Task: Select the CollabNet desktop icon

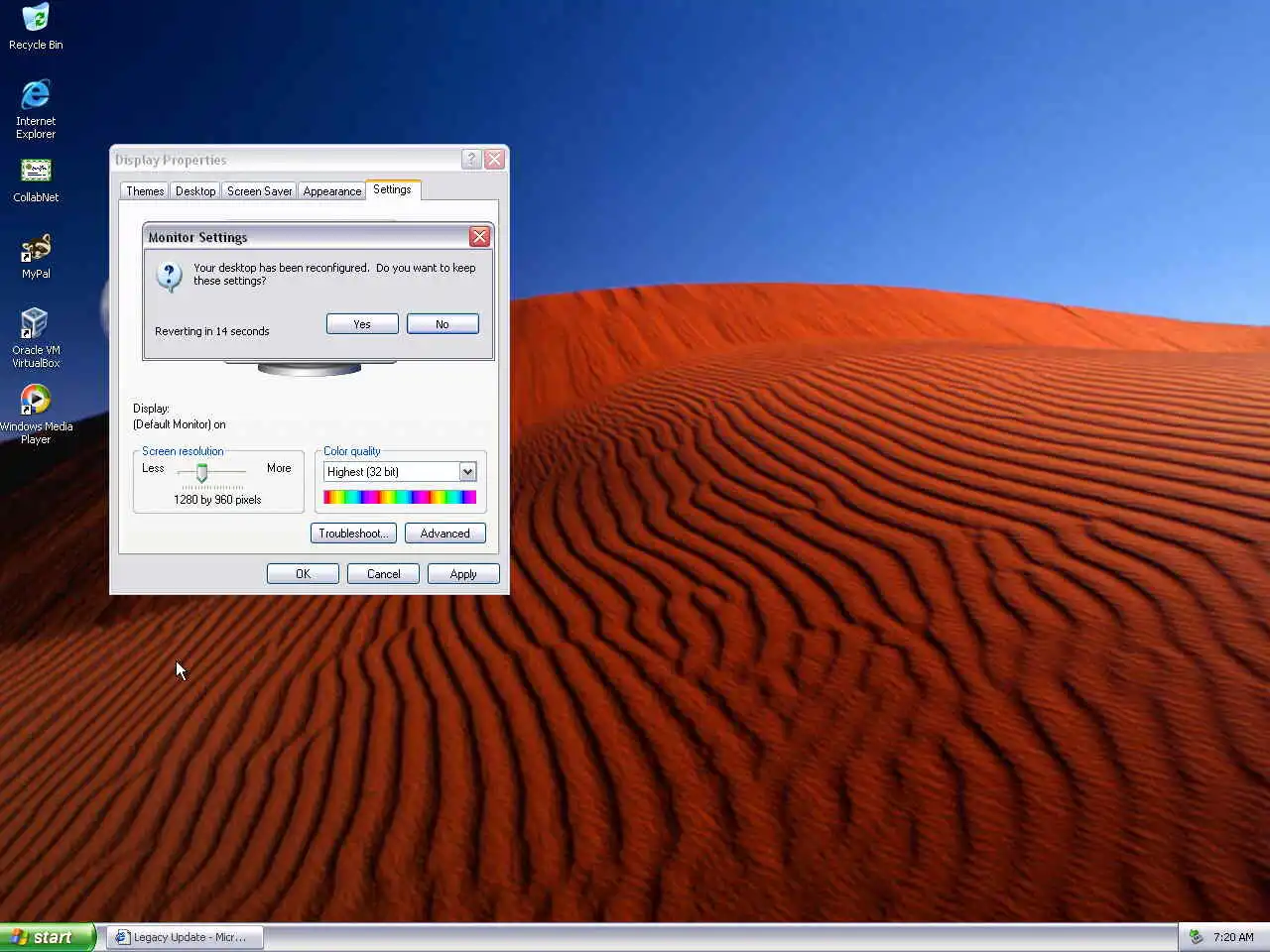Action: pos(36,180)
